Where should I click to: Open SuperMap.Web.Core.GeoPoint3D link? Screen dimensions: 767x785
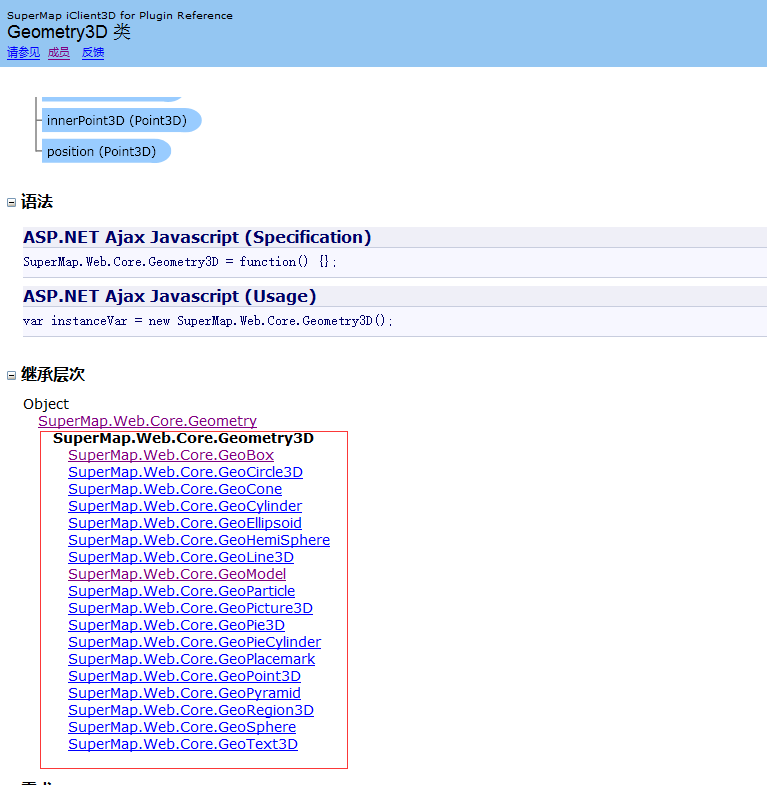click(x=184, y=676)
